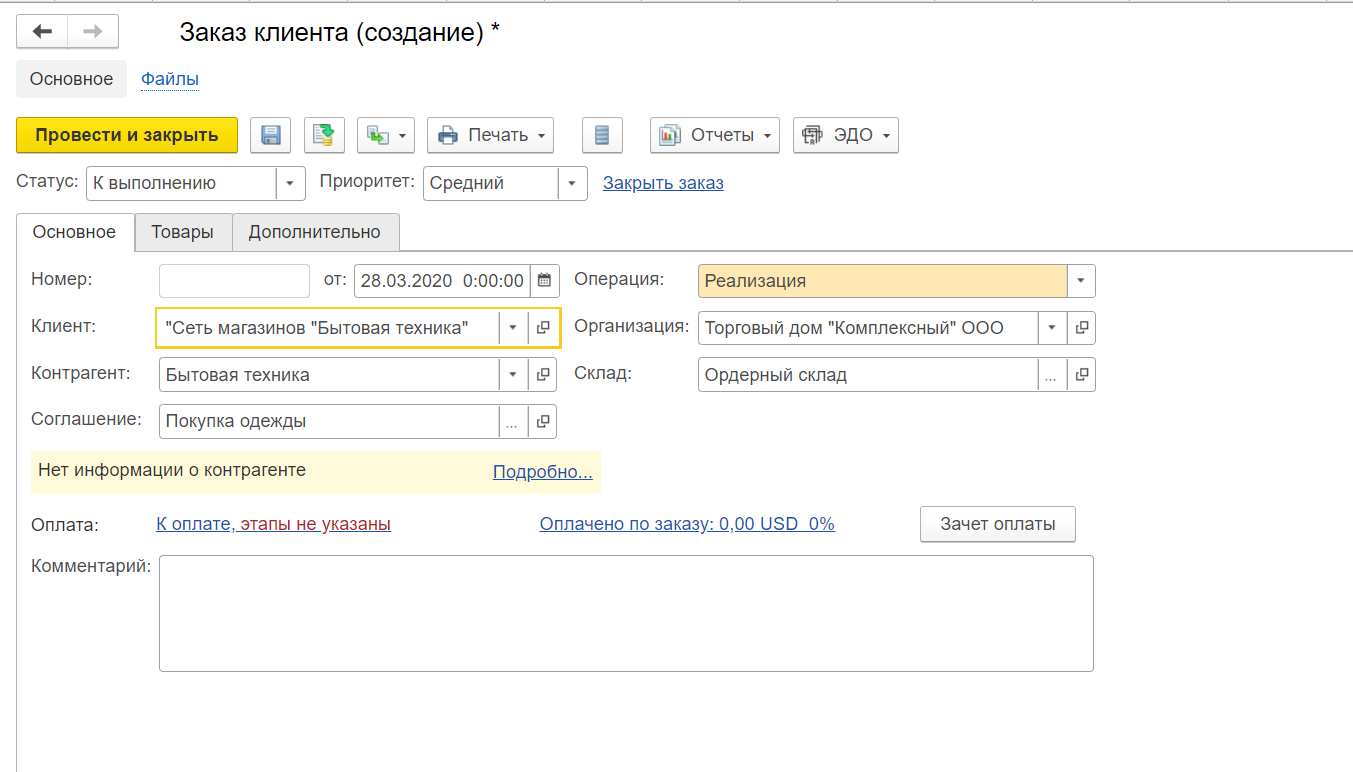Click the back arrow navigation button
Image resolution: width=1353 pixels, height=772 pixels.
(x=43, y=32)
